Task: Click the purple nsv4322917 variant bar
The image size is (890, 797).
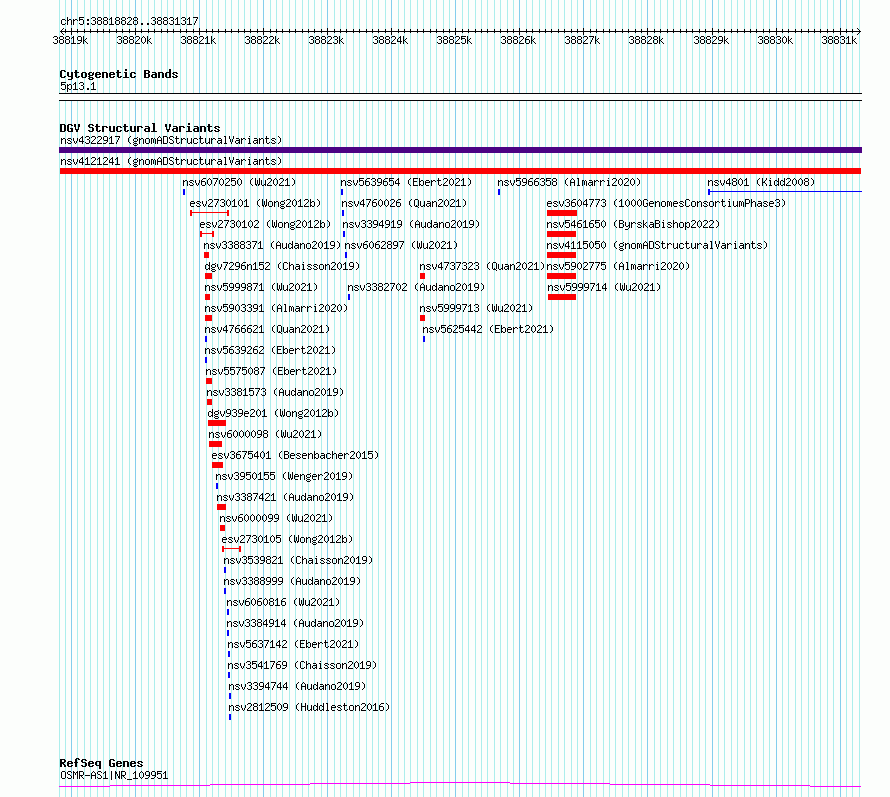Action: [460, 150]
